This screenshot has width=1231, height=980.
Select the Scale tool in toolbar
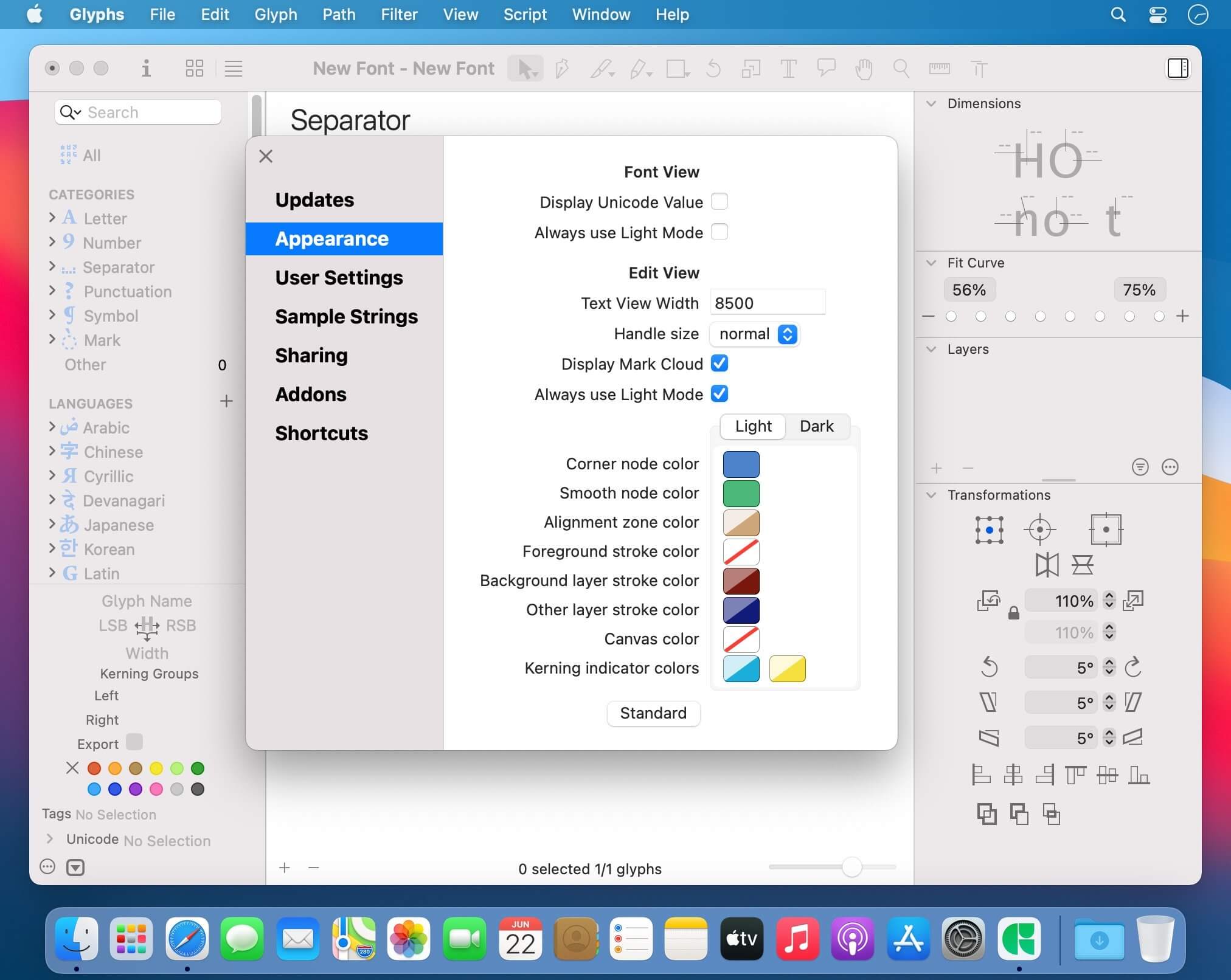751,69
